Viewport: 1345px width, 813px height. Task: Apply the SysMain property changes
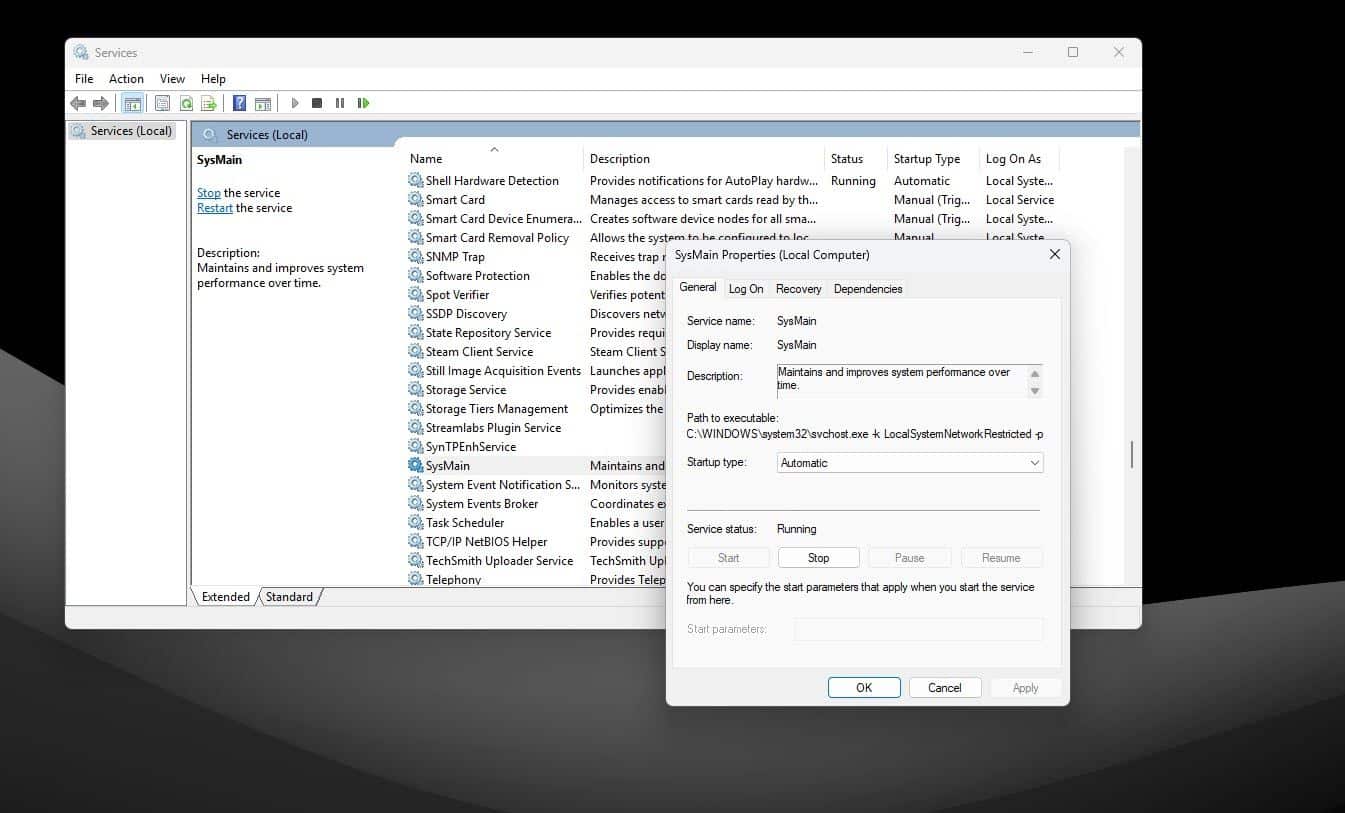[1025, 687]
